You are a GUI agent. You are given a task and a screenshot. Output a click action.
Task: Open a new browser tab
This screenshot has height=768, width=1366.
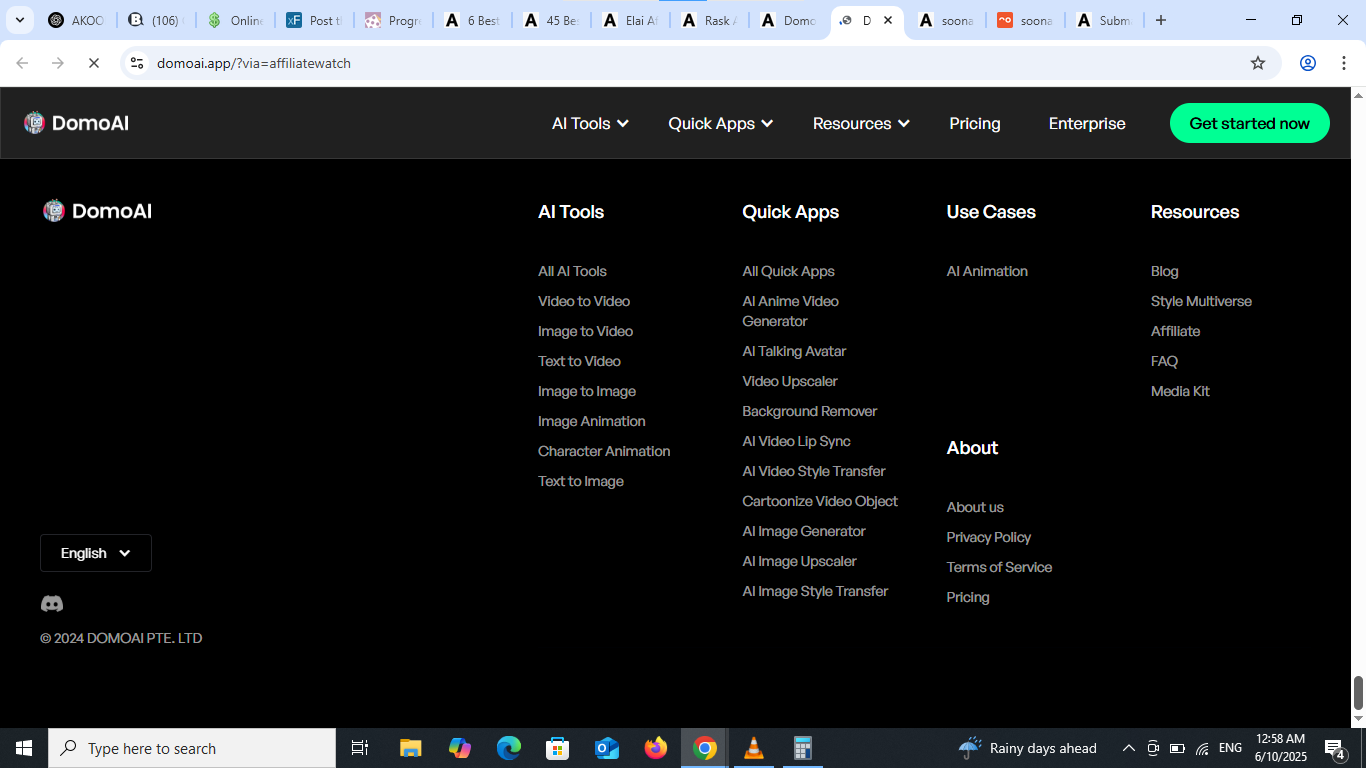pyautogui.click(x=1160, y=20)
